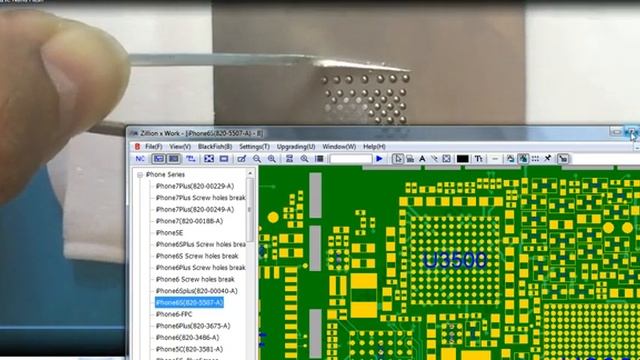Select highlighted iPhone6S(820-5507-A) entry
This screenshot has width=640, height=360.
pyautogui.click(x=189, y=302)
